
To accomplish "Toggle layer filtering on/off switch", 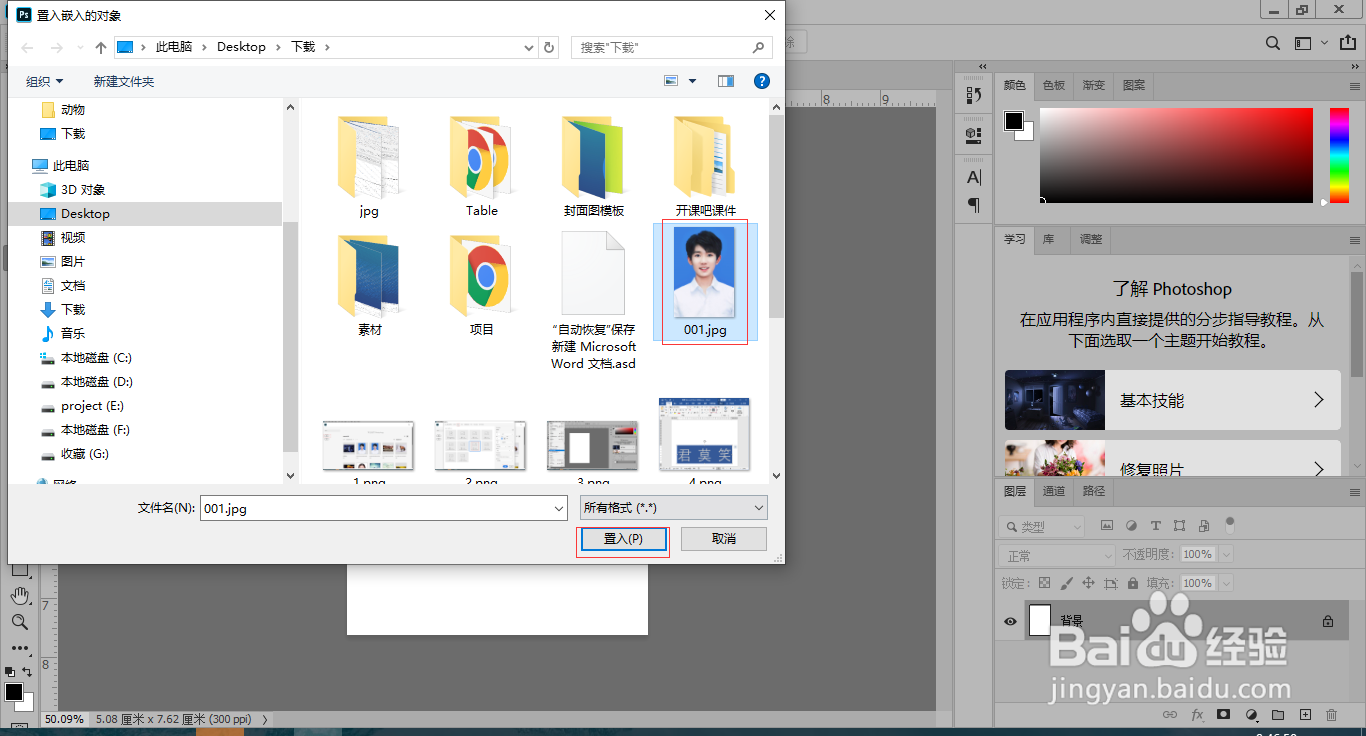I will pyautogui.click(x=1230, y=524).
